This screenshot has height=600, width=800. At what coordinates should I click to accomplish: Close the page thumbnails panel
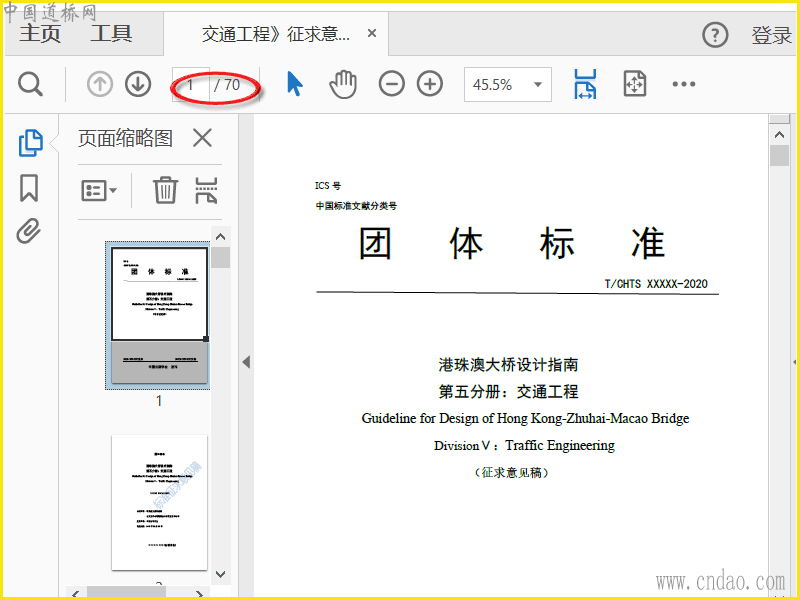[x=203, y=138]
